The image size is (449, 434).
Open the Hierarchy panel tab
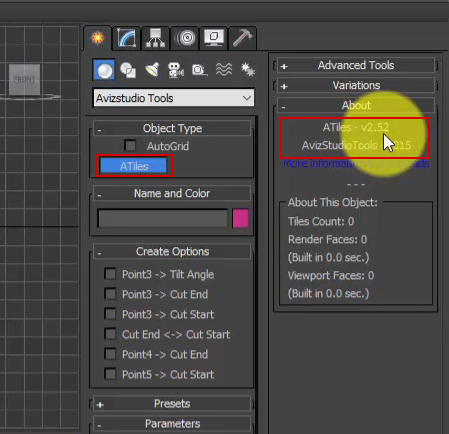point(155,38)
